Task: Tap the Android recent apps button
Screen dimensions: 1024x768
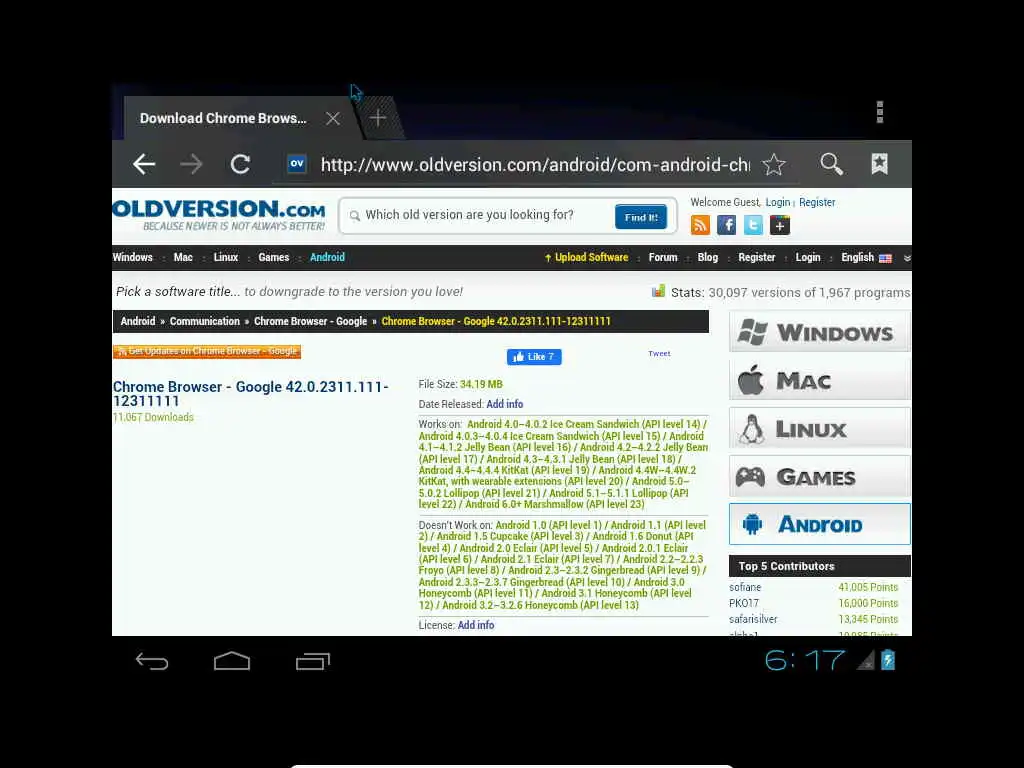Action: coord(312,662)
